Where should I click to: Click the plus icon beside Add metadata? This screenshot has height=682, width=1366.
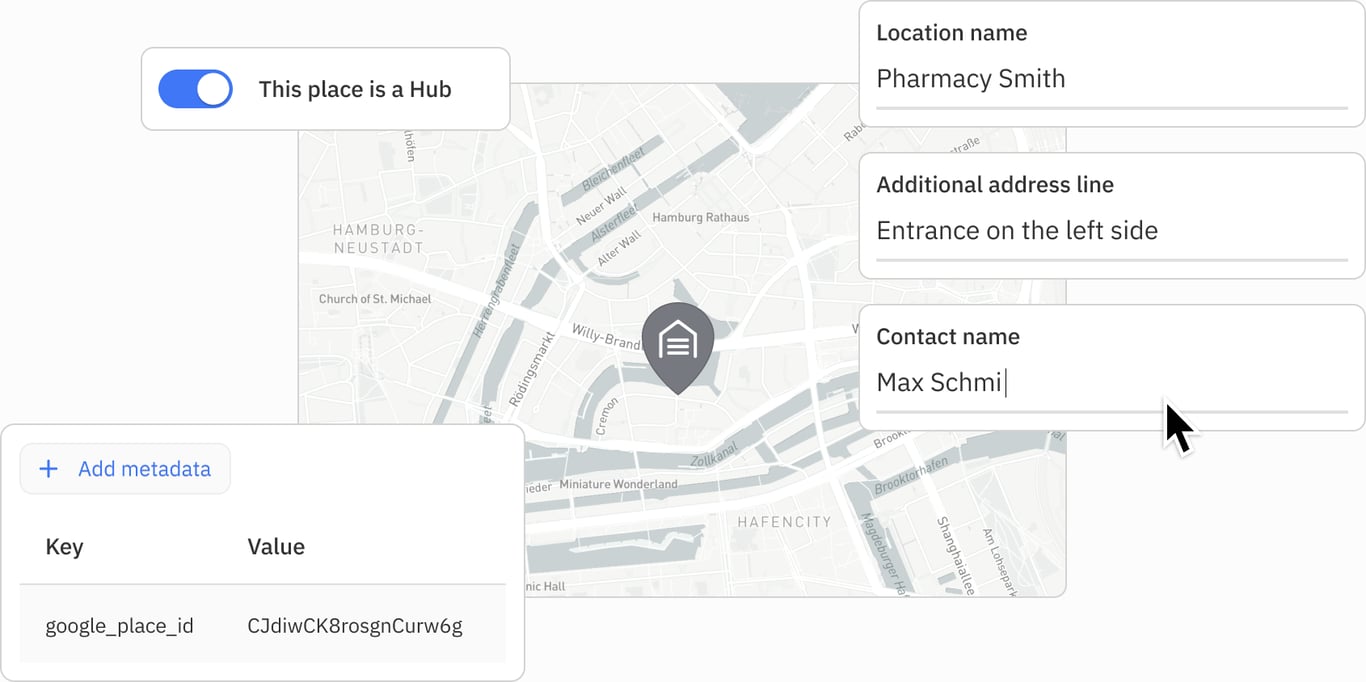point(48,469)
